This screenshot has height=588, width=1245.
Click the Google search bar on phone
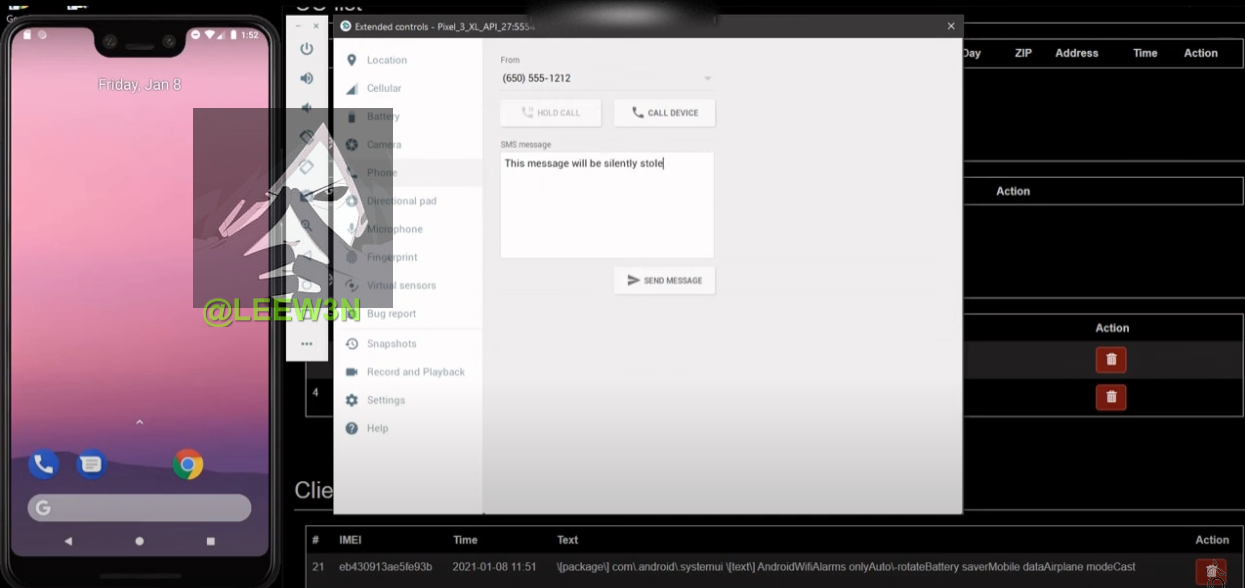tap(139, 508)
